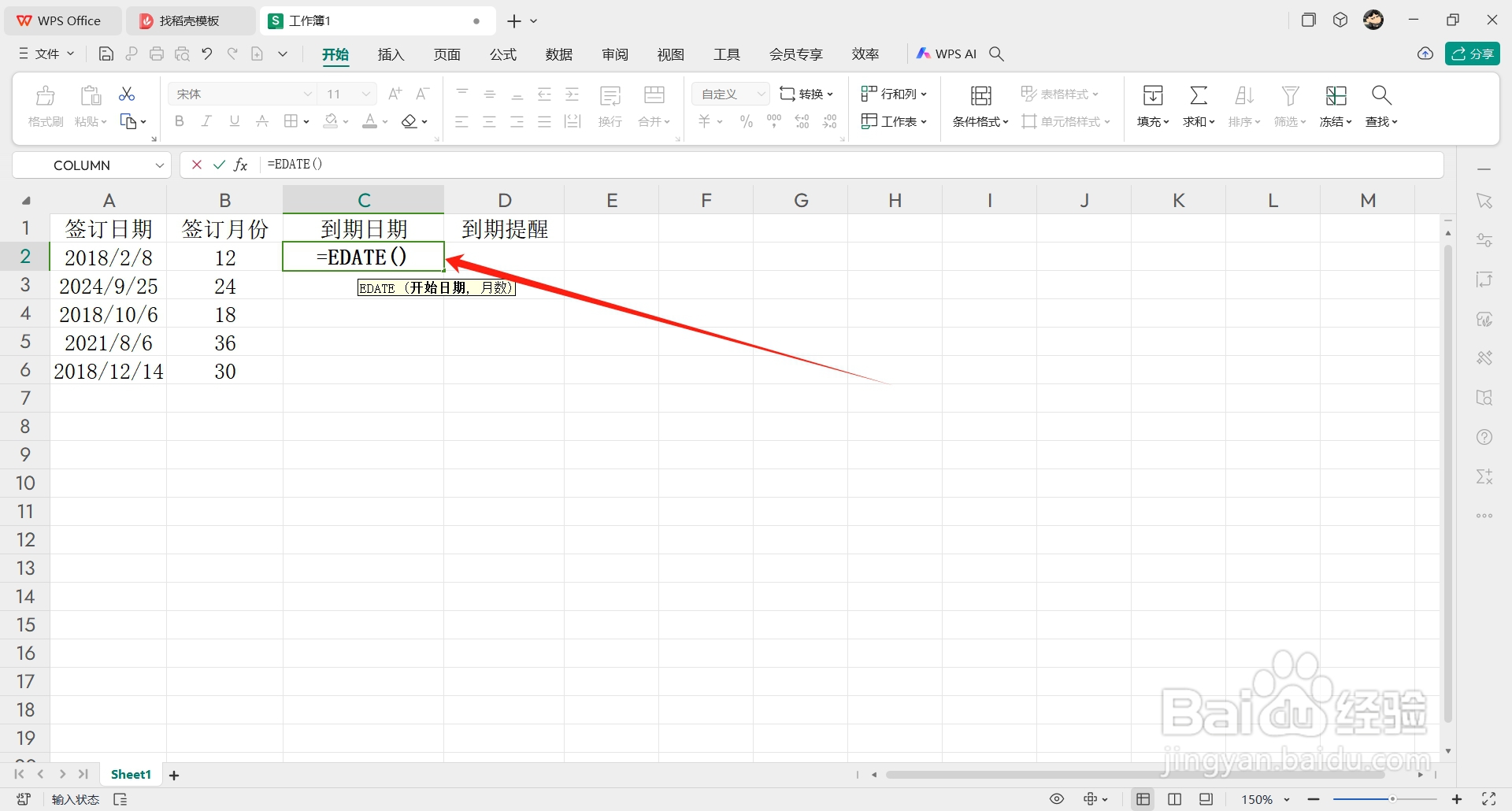Open the 转换 convert dropdown
Screen dimensions: 1512x811
(806, 94)
